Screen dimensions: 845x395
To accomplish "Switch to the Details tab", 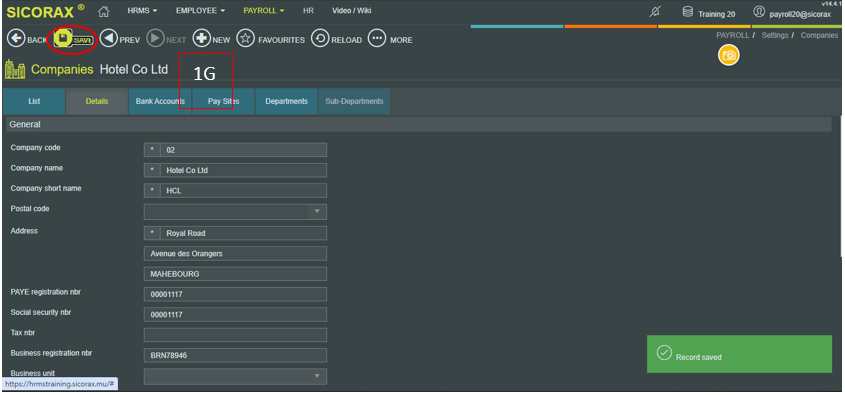I will tap(97, 101).
